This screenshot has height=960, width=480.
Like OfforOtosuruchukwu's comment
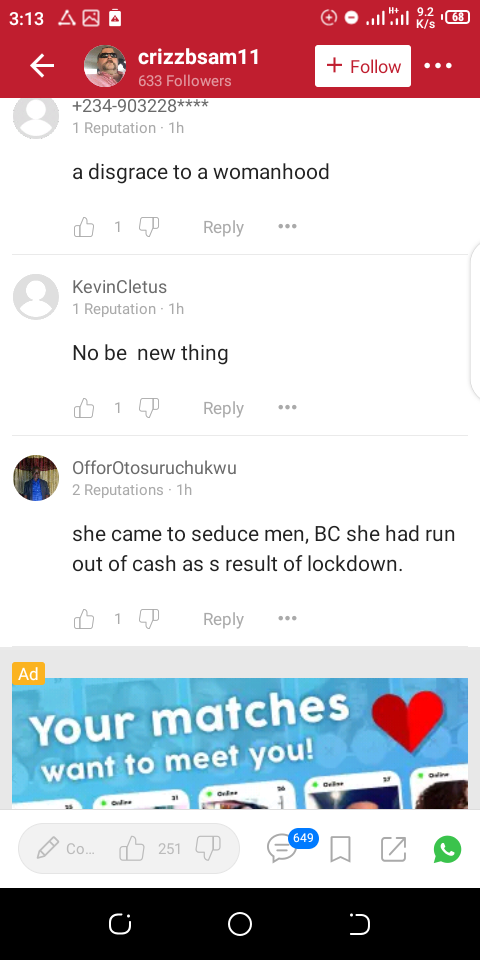click(x=84, y=619)
